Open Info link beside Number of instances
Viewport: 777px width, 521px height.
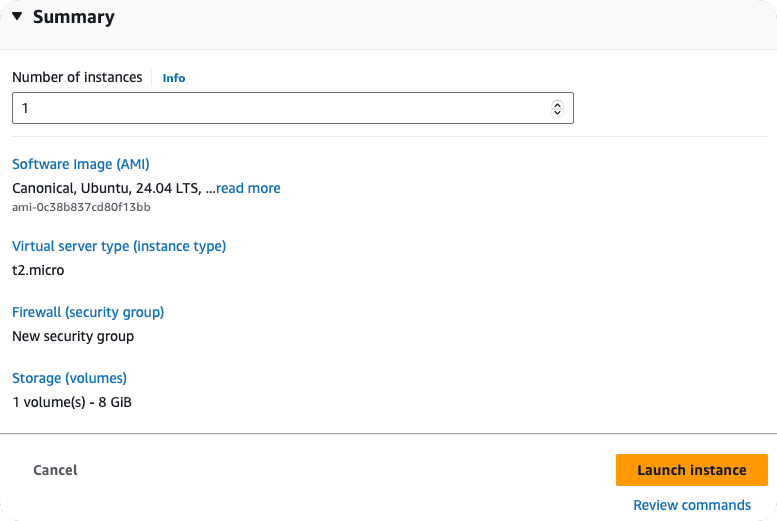(x=174, y=78)
